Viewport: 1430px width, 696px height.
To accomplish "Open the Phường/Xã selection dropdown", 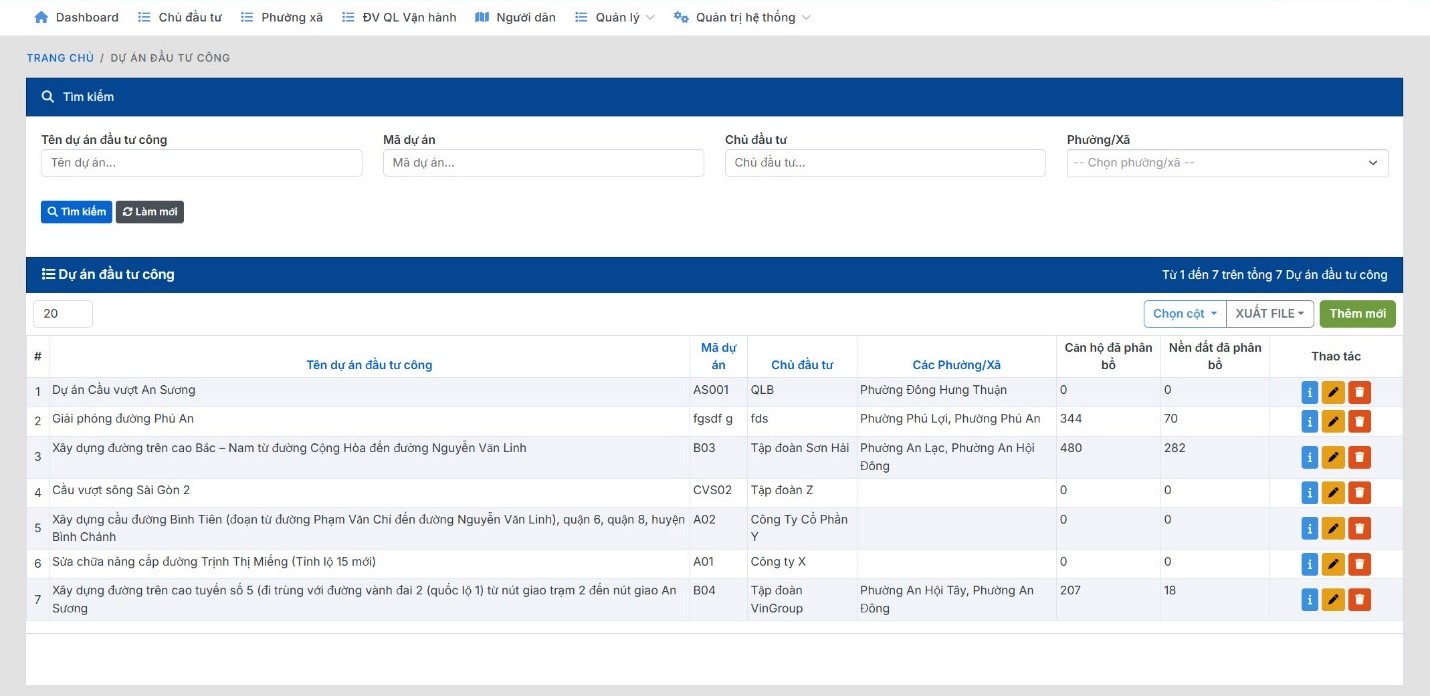I will 1227,163.
